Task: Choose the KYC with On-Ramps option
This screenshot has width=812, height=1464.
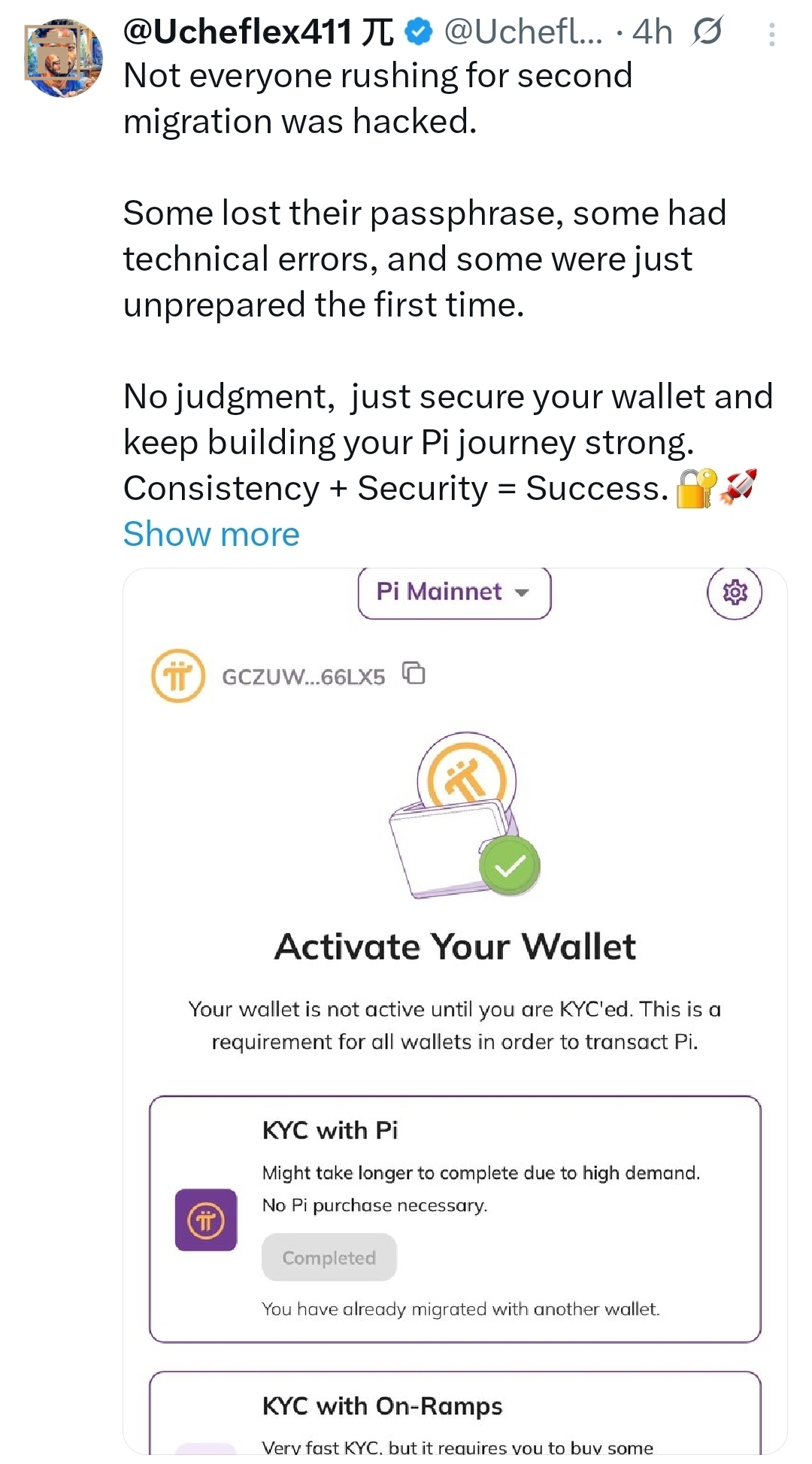Action: click(x=382, y=1406)
